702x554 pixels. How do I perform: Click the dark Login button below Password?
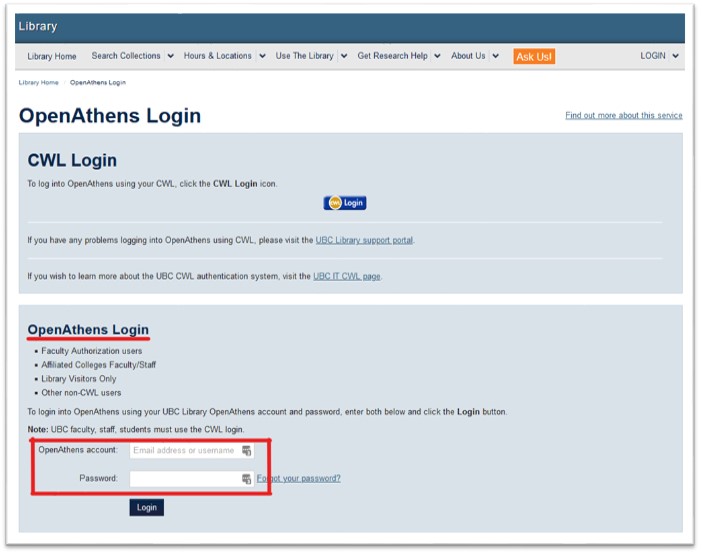(146, 508)
